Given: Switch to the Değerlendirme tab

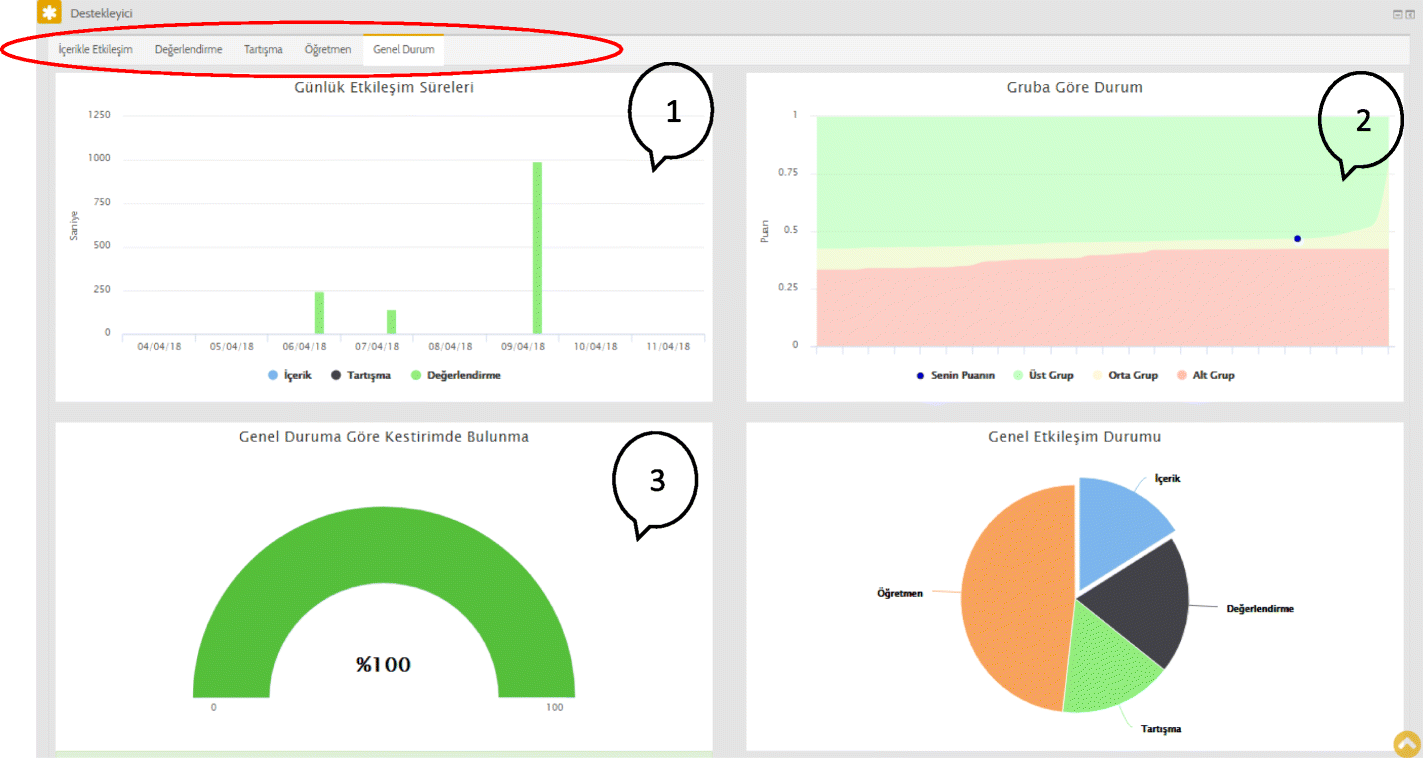Looking at the screenshot, I should [x=188, y=49].
